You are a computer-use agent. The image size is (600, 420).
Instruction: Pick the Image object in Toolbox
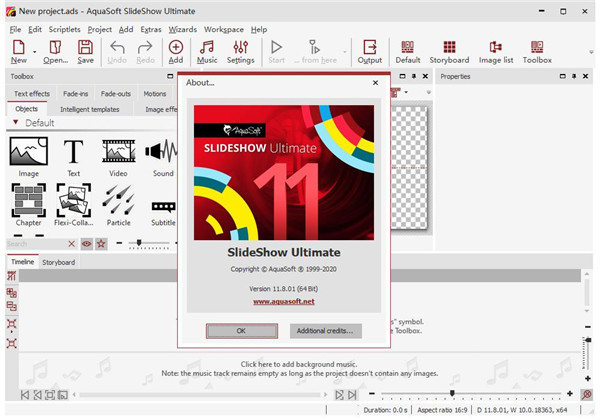pyautogui.click(x=28, y=157)
